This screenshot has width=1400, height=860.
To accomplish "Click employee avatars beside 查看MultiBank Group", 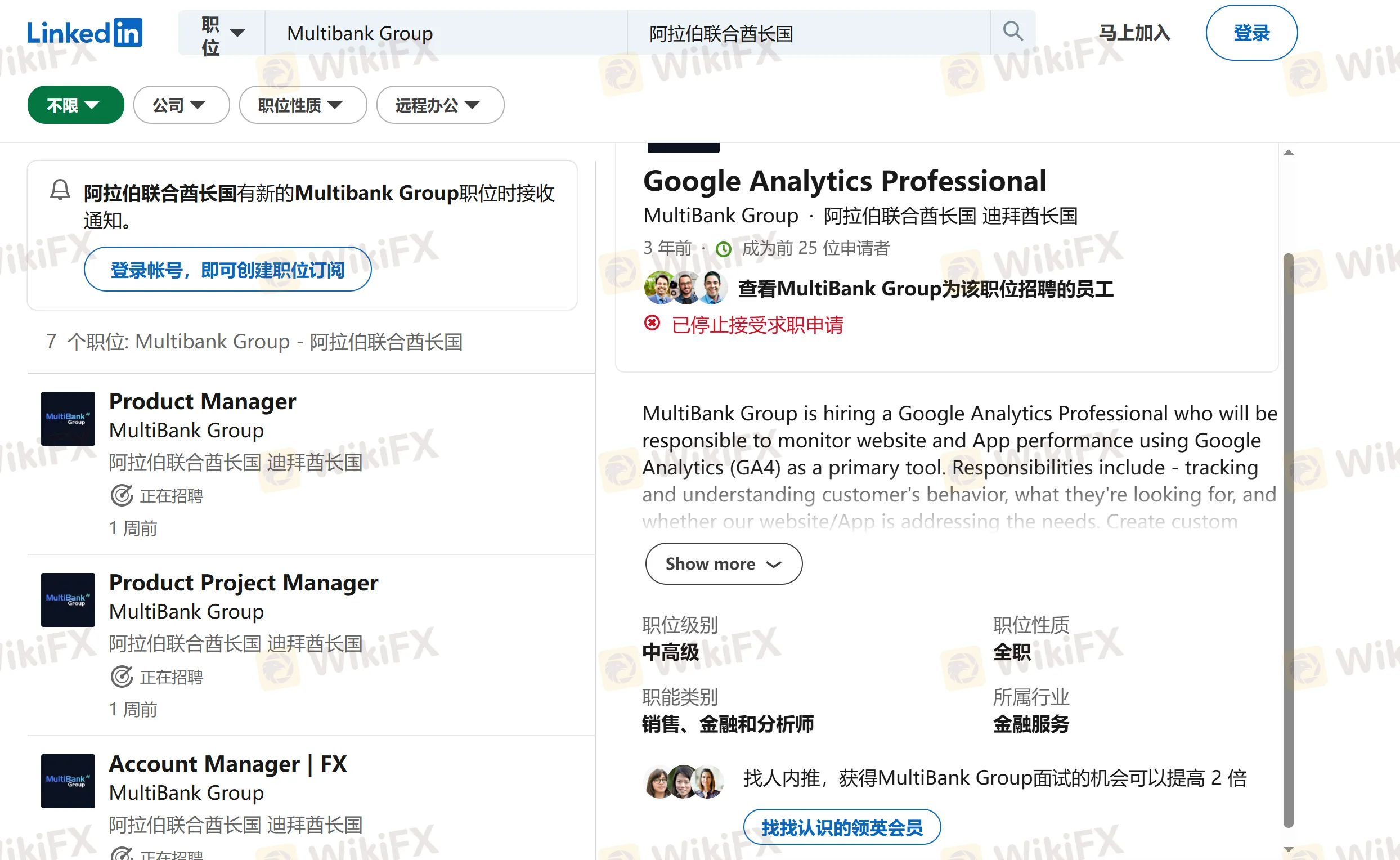I will click(686, 288).
